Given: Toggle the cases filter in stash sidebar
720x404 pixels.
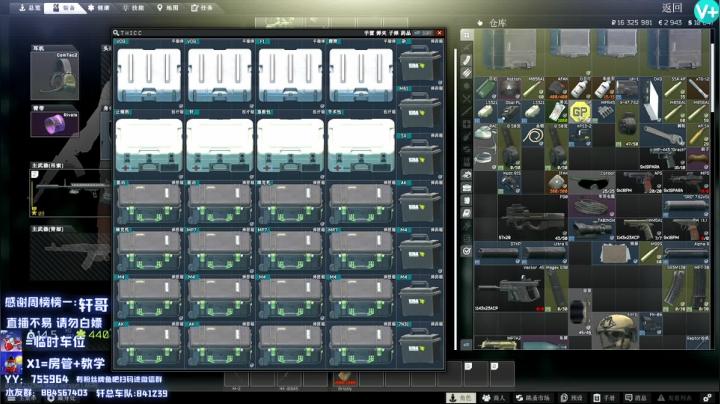Looking at the screenshot, I should [467, 187].
